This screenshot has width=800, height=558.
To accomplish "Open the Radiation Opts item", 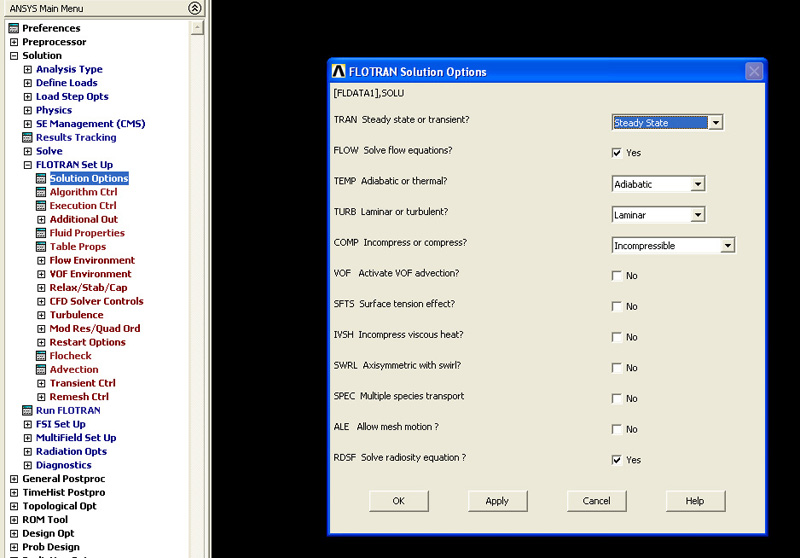I will point(71,451).
